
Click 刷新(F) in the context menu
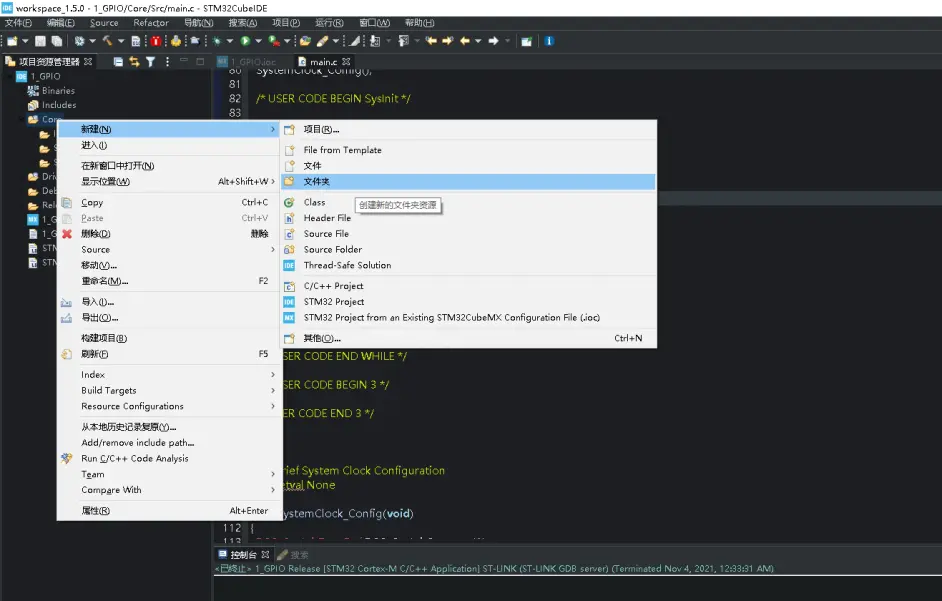pyautogui.click(x=169, y=354)
